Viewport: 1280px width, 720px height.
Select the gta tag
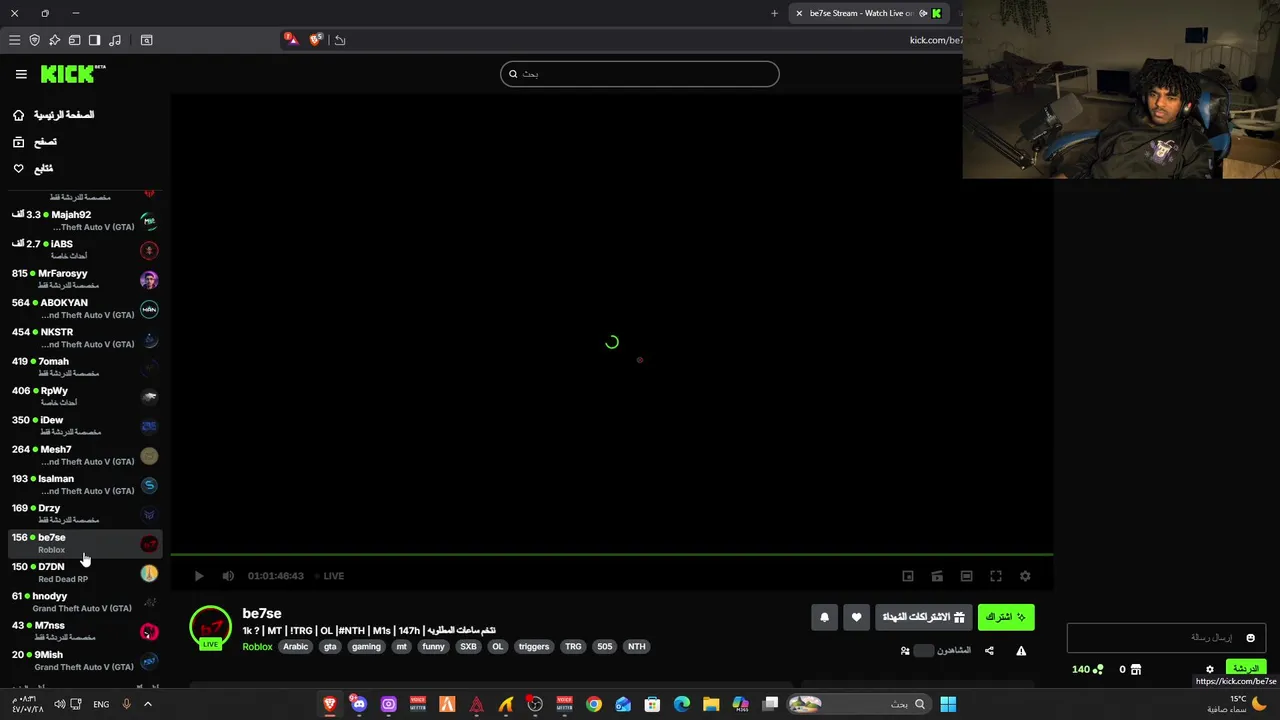[x=330, y=647]
